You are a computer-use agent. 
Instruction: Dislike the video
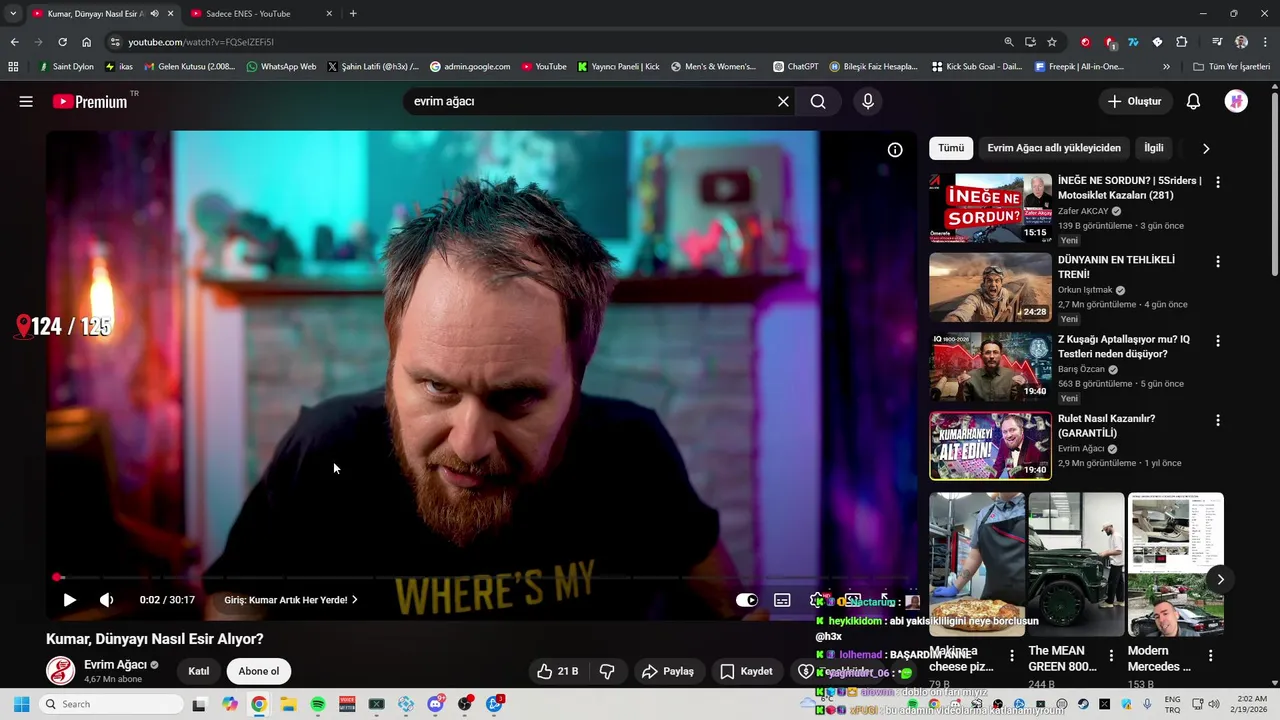pyautogui.click(x=607, y=671)
